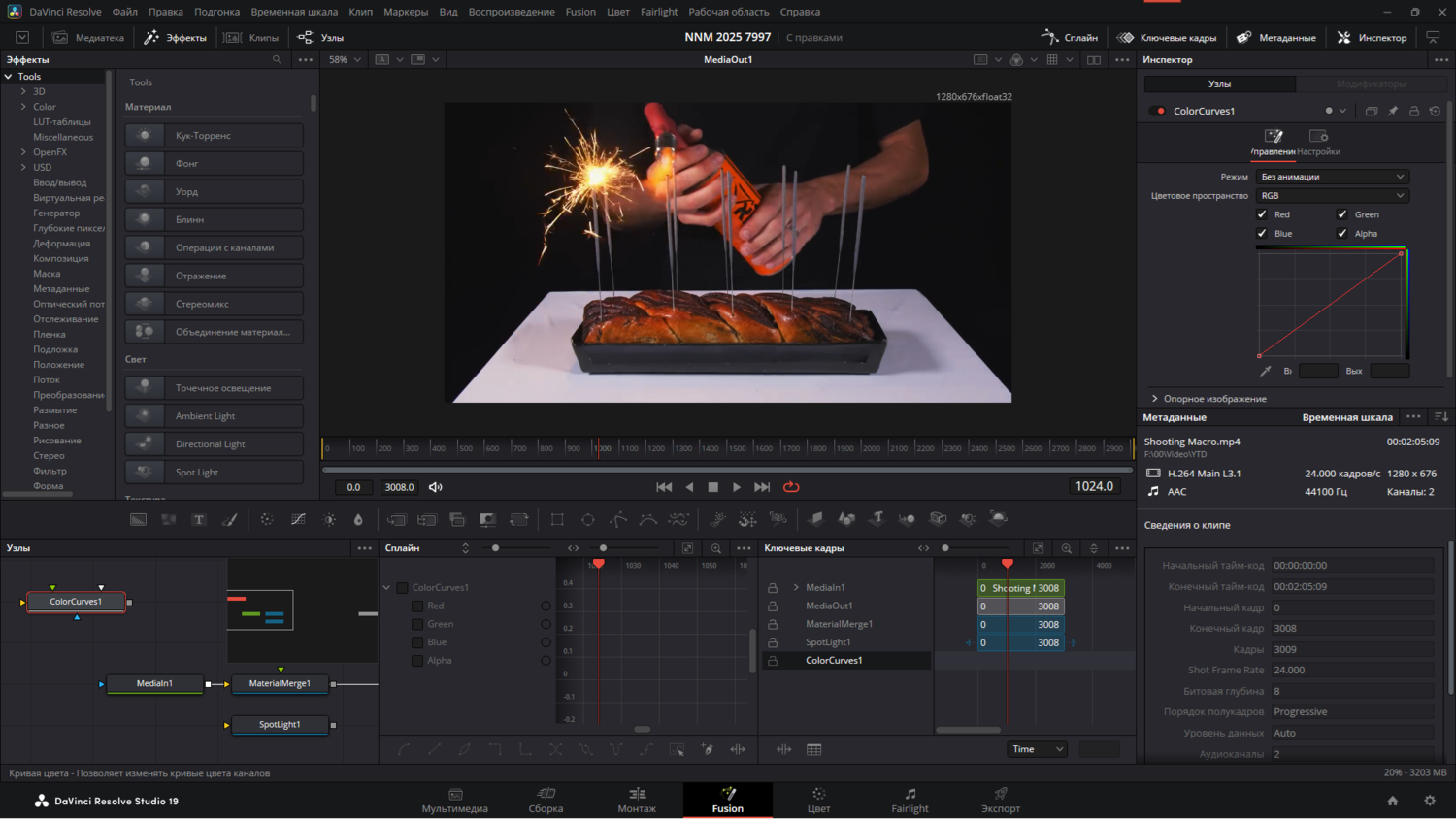Open the Fusion menu in menu bar
1456x819 pixels.
pos(580,12)
